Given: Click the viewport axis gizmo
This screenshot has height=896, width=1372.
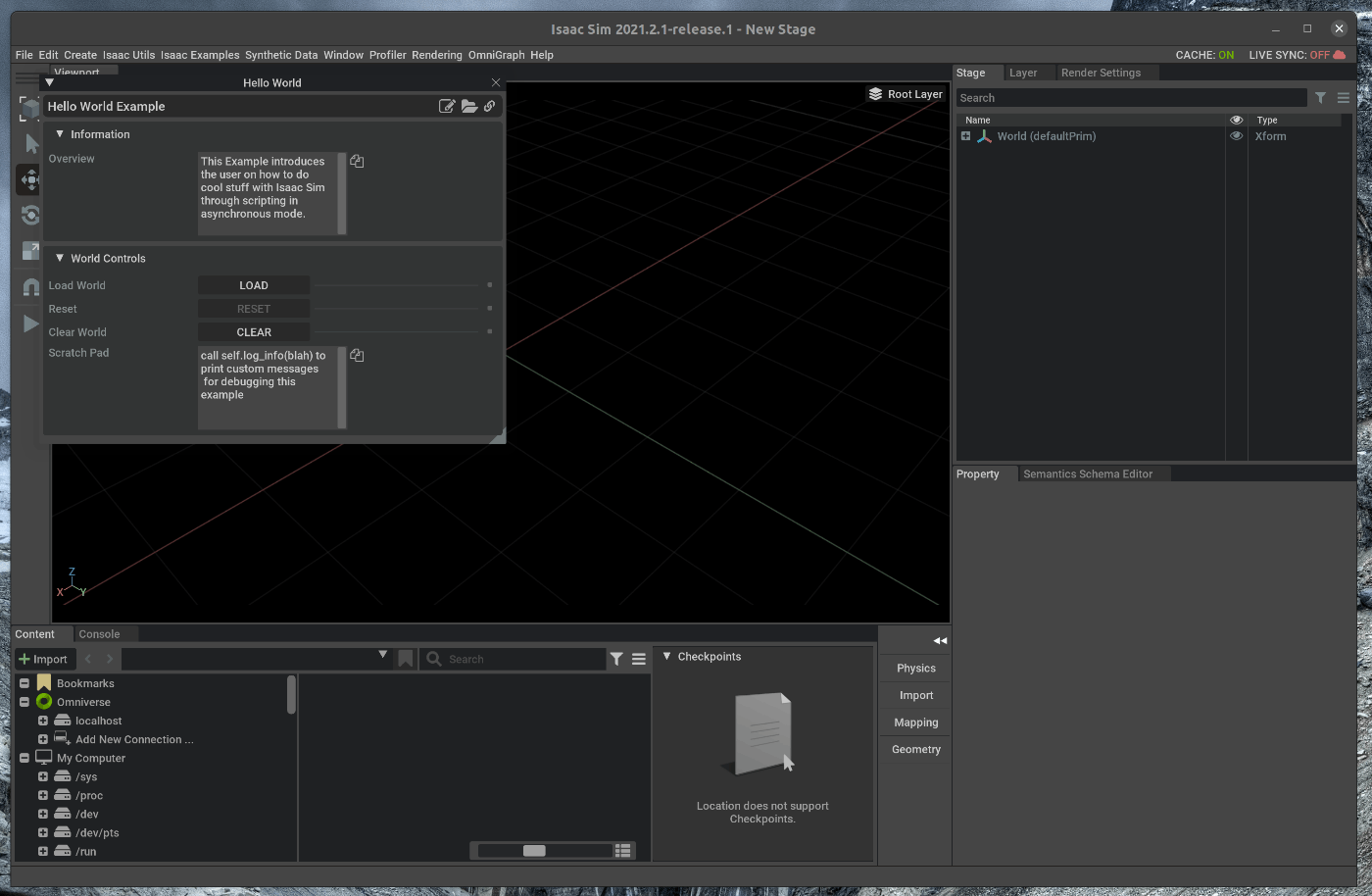Looking at the screenshot, I should [x=72, y=583].
